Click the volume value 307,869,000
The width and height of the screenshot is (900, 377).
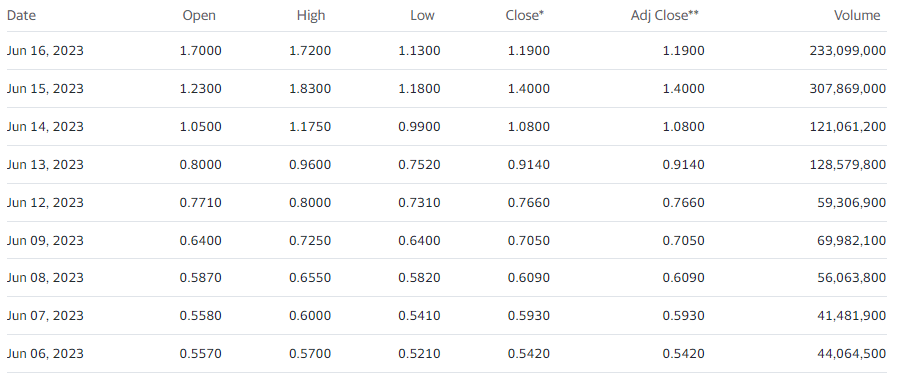point(848,88)
